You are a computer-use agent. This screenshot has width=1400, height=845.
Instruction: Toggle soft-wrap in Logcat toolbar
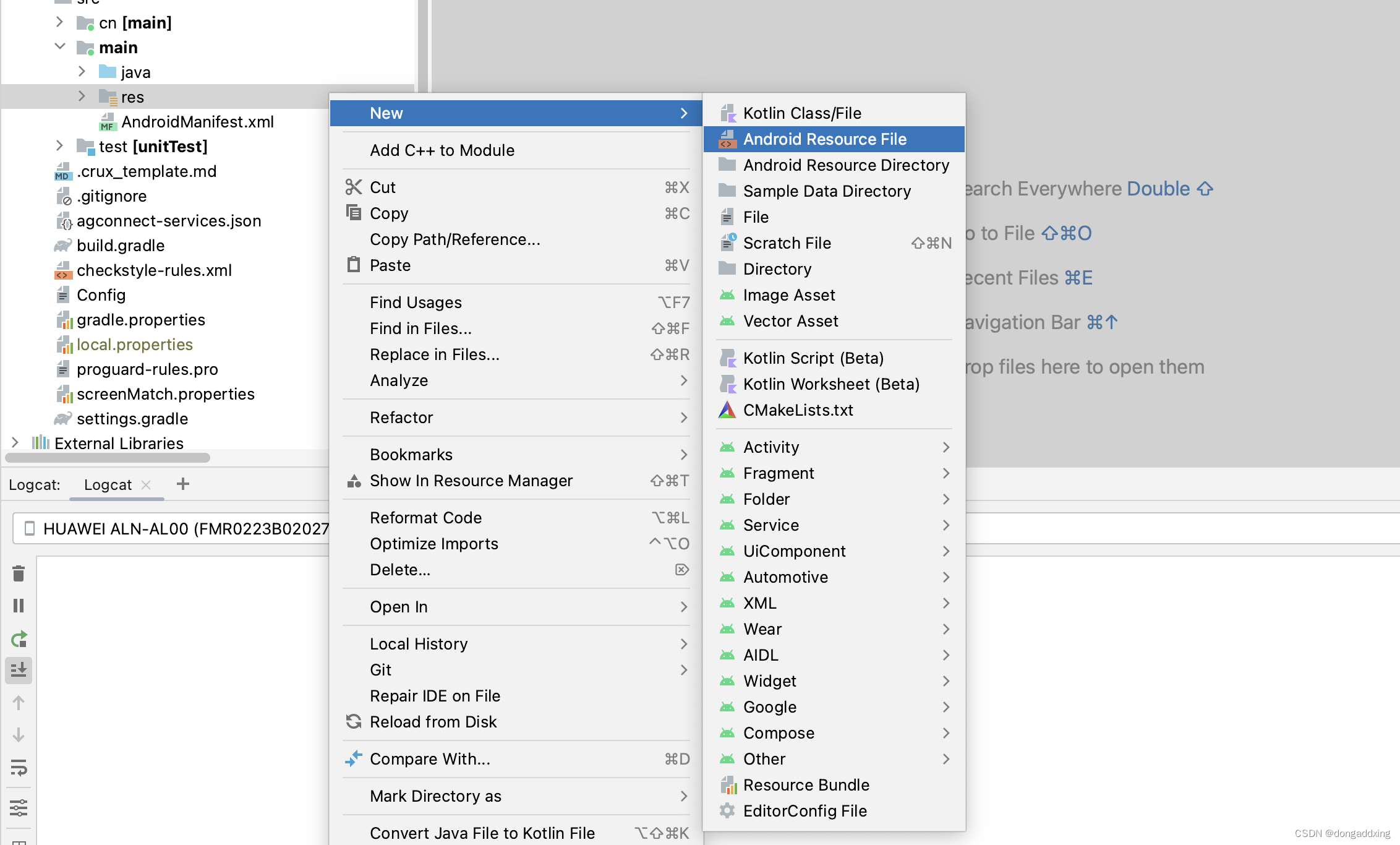(x=19, y=768)
